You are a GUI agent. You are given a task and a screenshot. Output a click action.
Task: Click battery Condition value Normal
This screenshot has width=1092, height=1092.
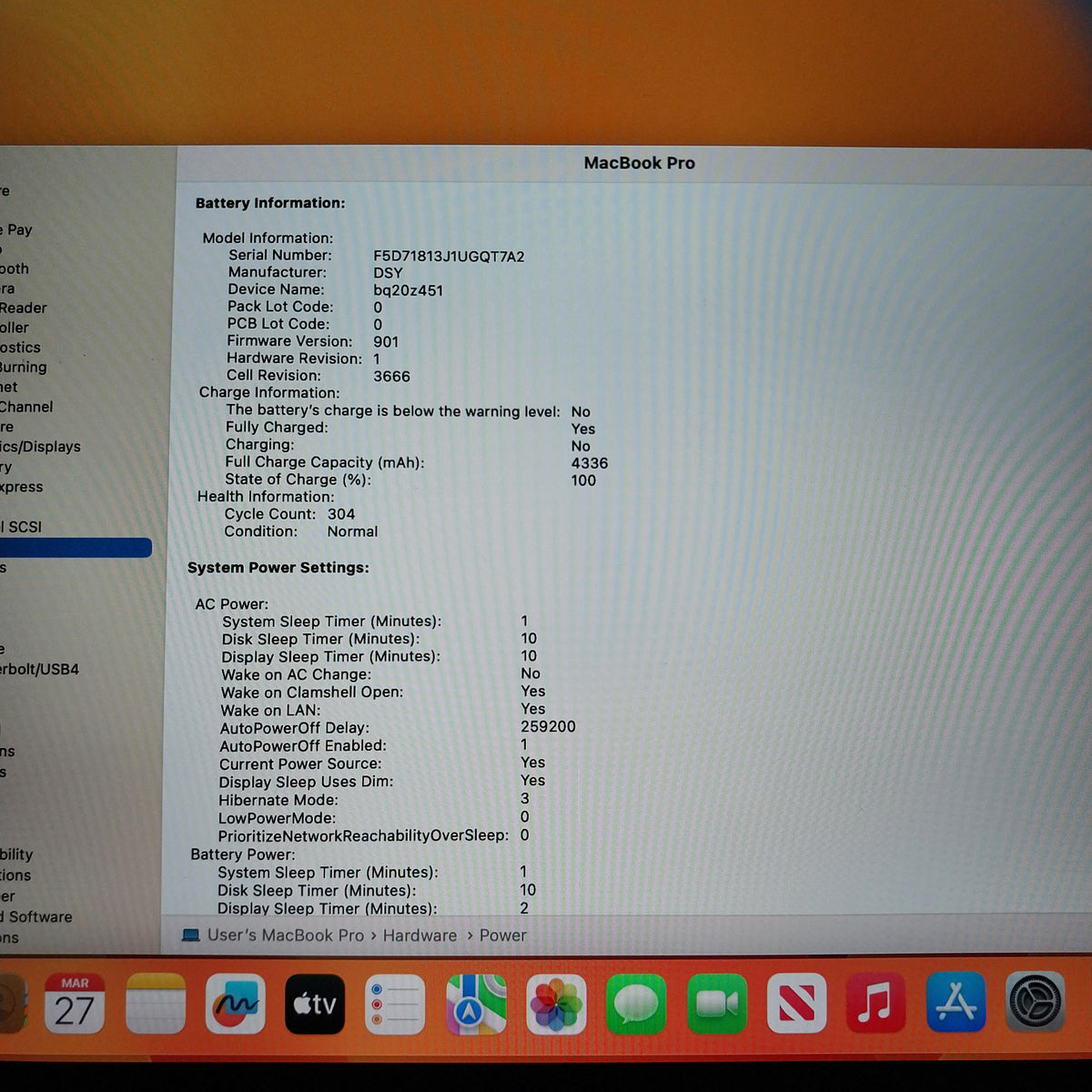352,531
